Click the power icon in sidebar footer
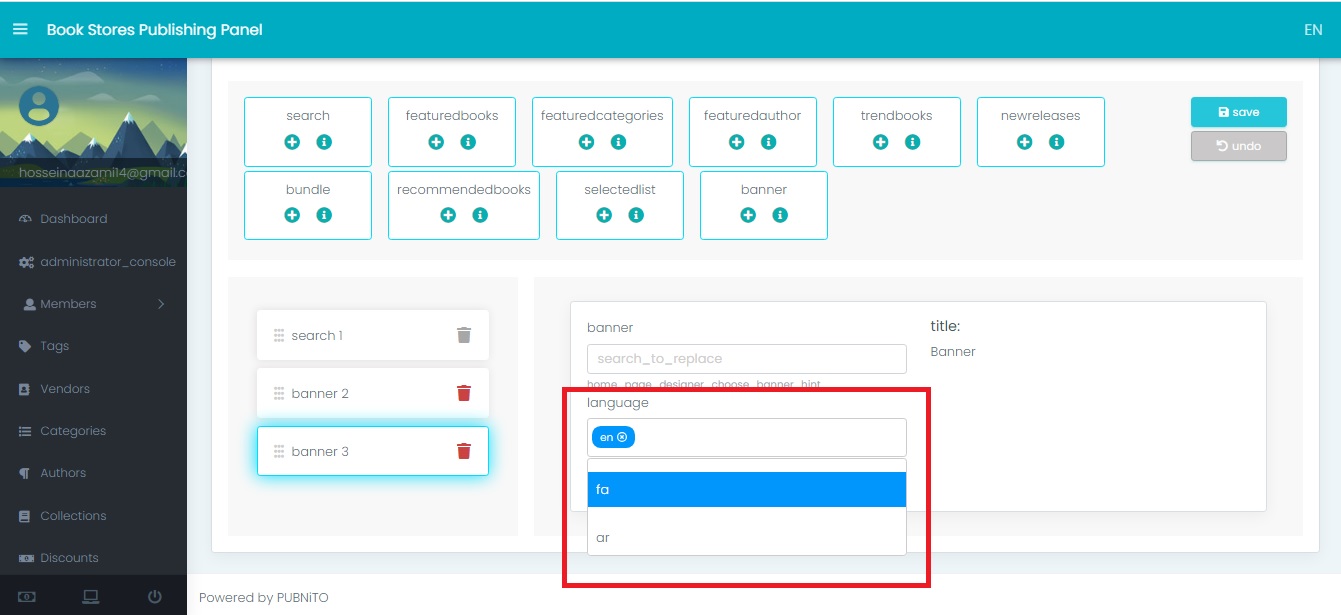 (x=154, y=597)
